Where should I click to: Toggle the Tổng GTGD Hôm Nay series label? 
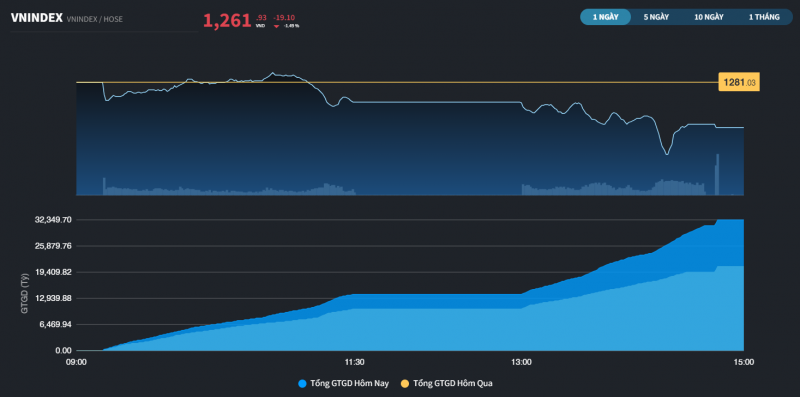pos(344,383)
